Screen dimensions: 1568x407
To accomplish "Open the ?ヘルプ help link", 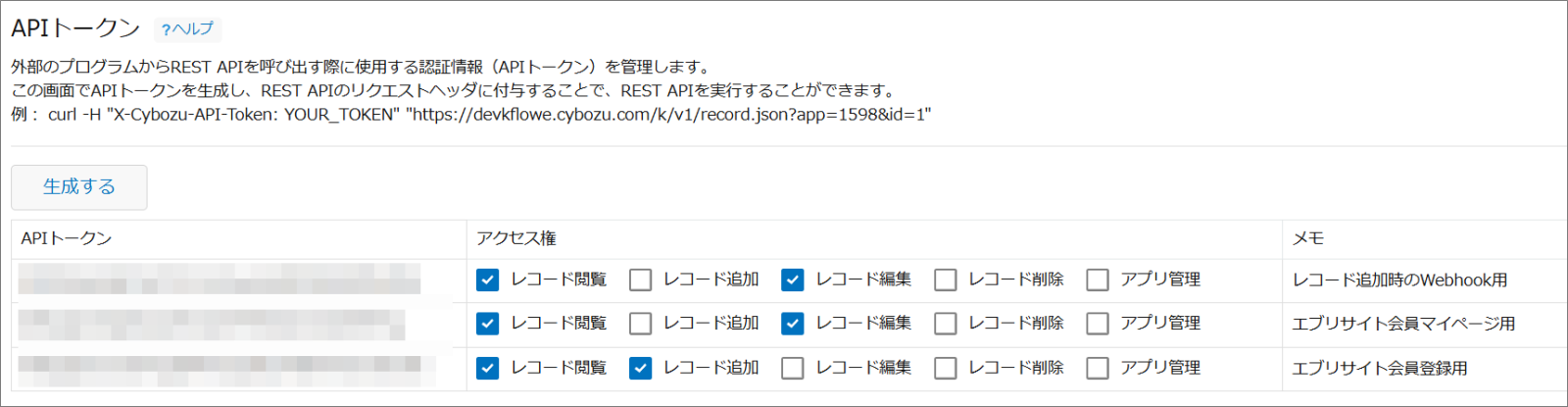I will [187, 29].
